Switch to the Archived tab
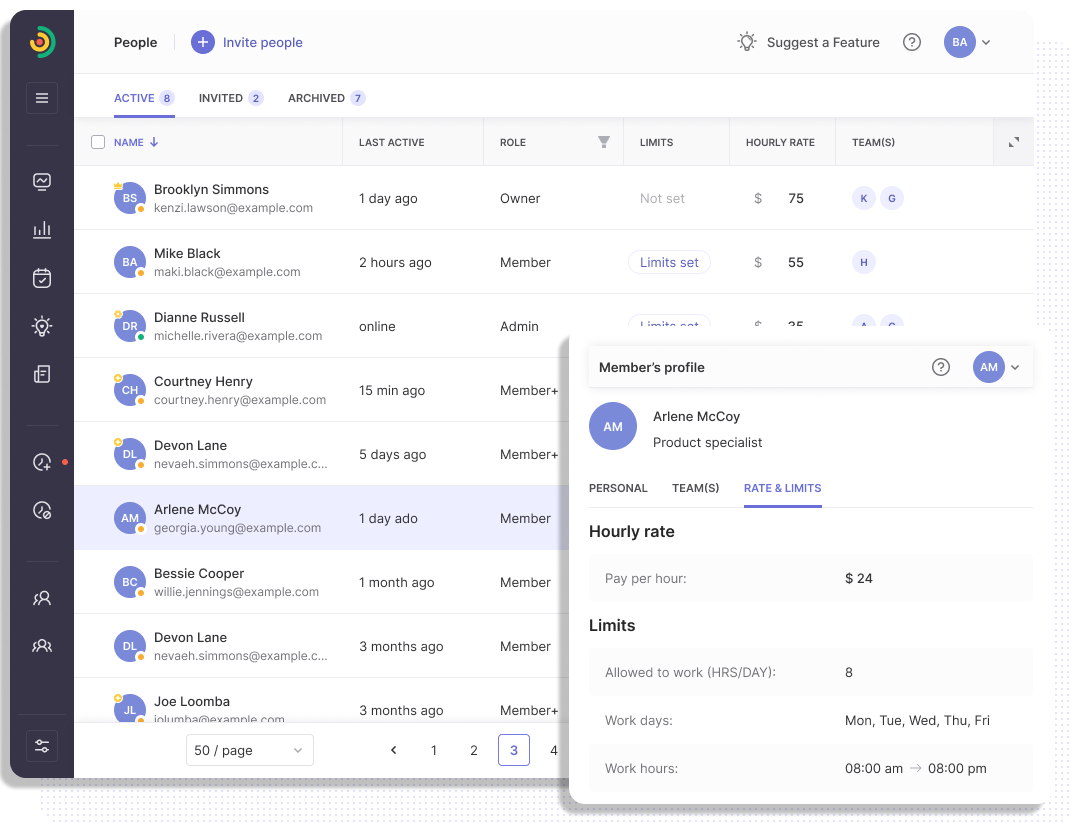Screen dimensions: 1072x823 326,98
